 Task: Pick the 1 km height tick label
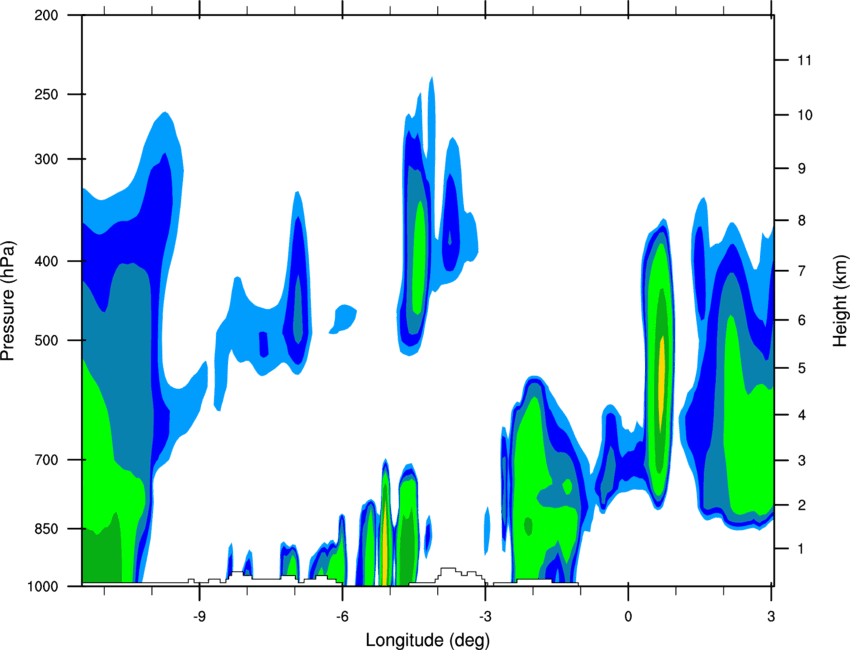pyautogui.click(x=801, y=549)
